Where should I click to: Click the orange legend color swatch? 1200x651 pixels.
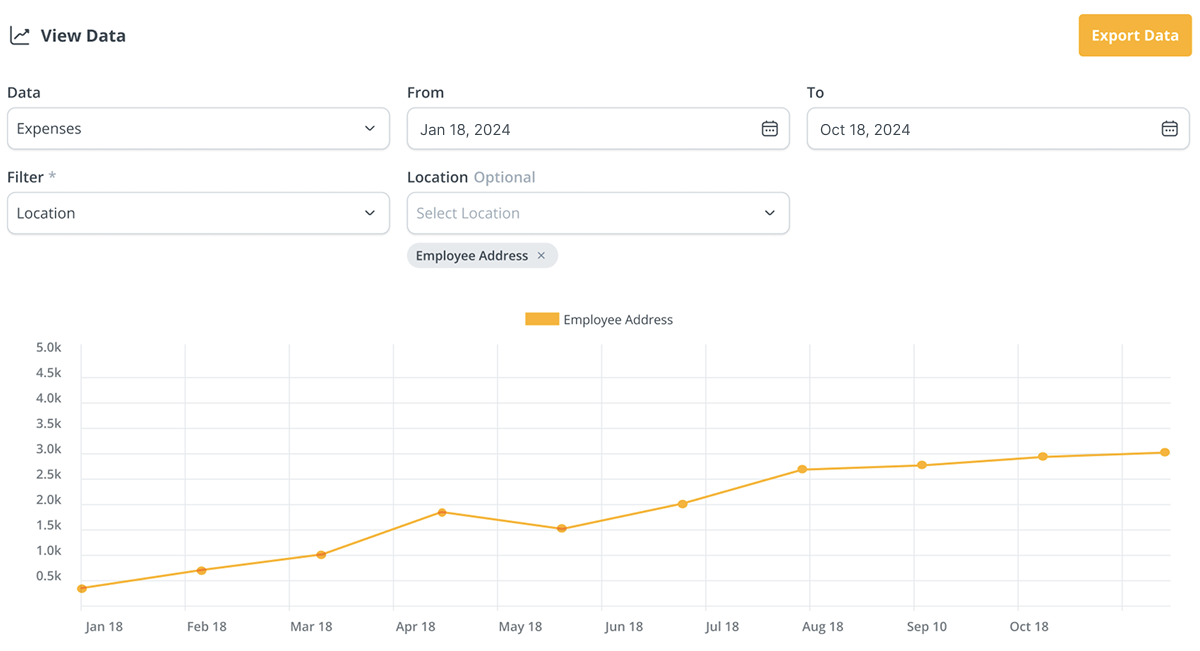click(x=541, y=320)
